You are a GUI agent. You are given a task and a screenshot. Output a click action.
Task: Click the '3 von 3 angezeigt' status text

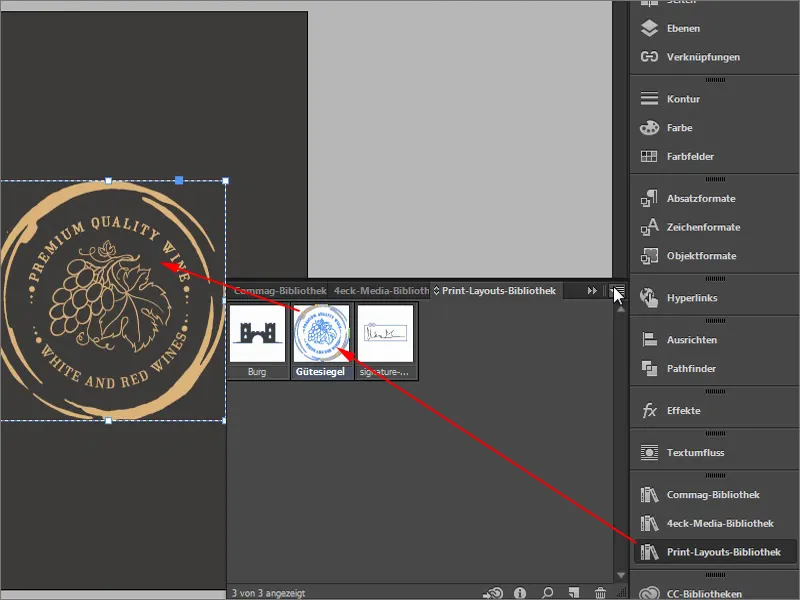coord(268,593)
